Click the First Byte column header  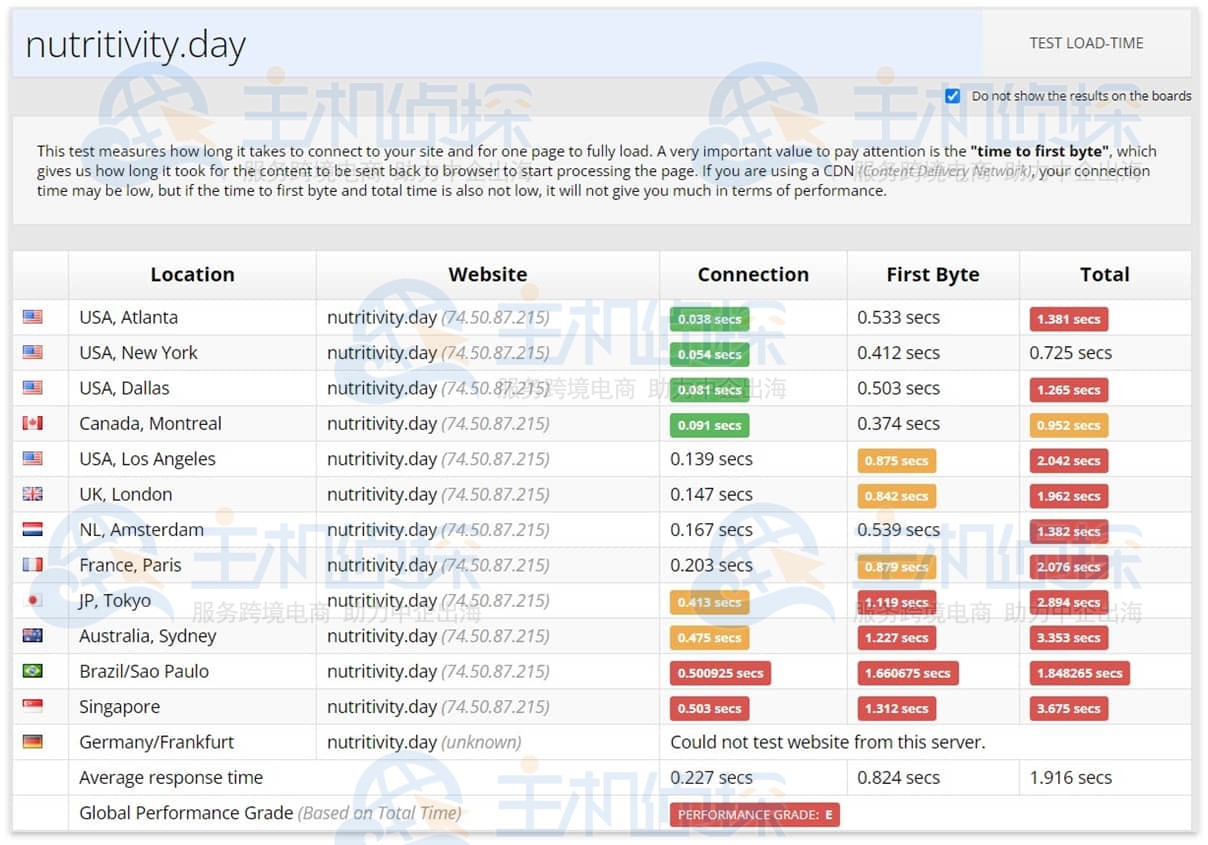point(932,275)
